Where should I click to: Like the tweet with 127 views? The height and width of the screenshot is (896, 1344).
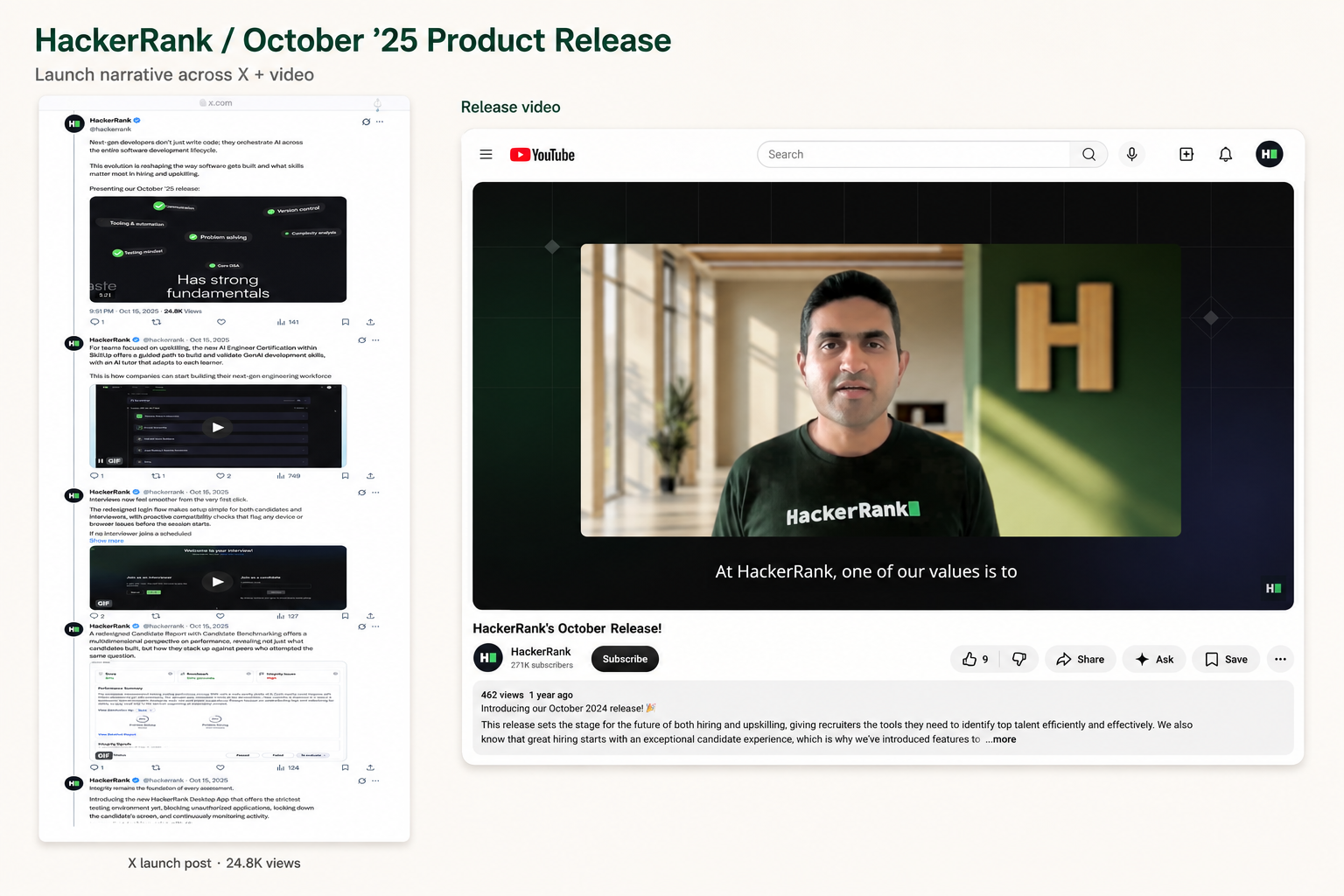(x=220, y=616)
